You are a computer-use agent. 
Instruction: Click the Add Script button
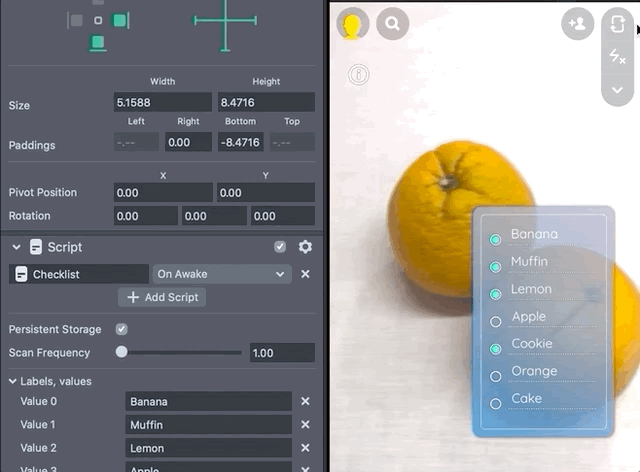pos(162,297)
